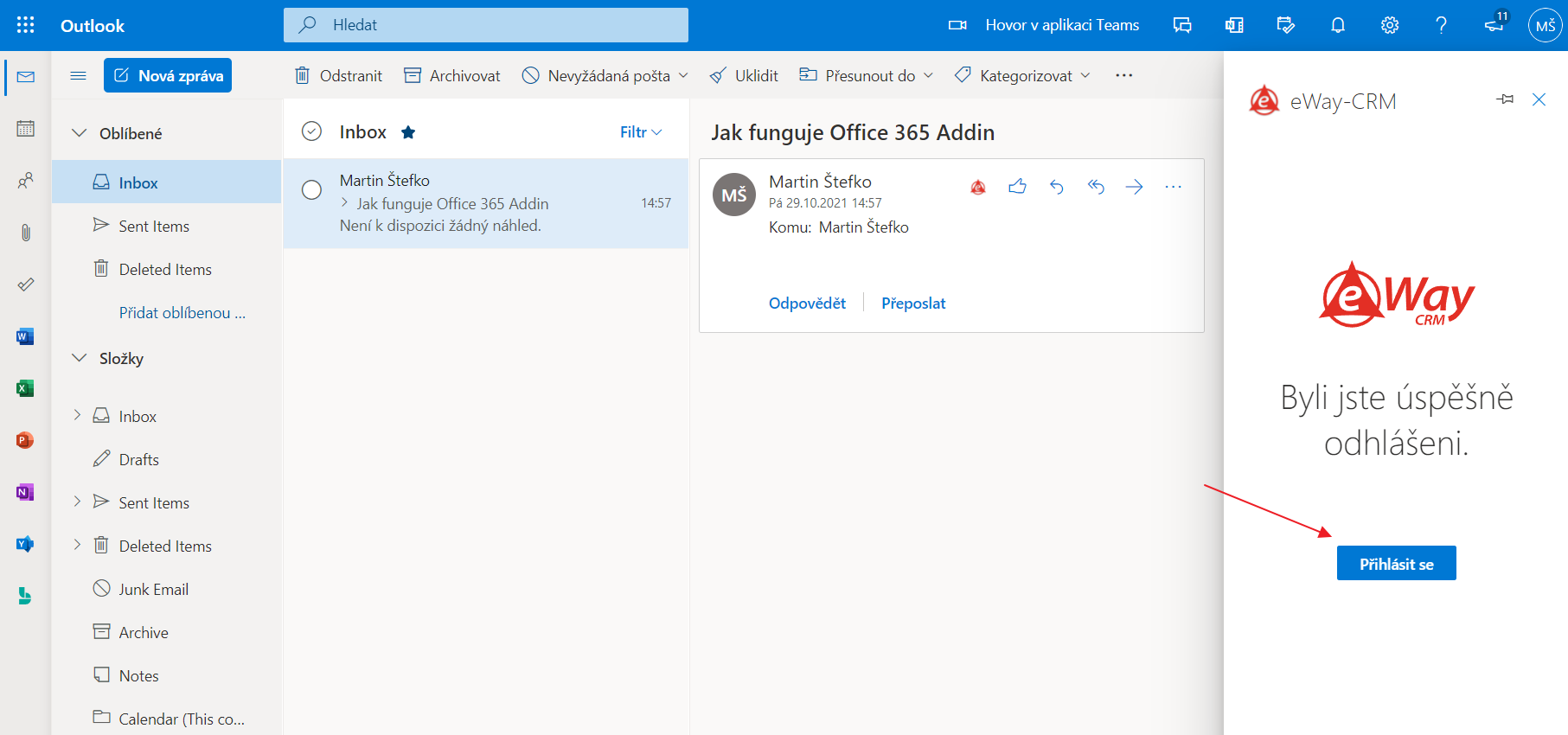Launch Excel from the left rail
Image resolution: width=1568 pixels, height=735 pixels.
25,388
